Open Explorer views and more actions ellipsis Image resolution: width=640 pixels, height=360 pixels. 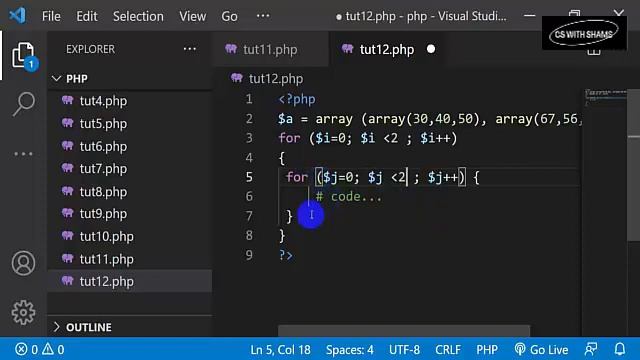[190, 49]
